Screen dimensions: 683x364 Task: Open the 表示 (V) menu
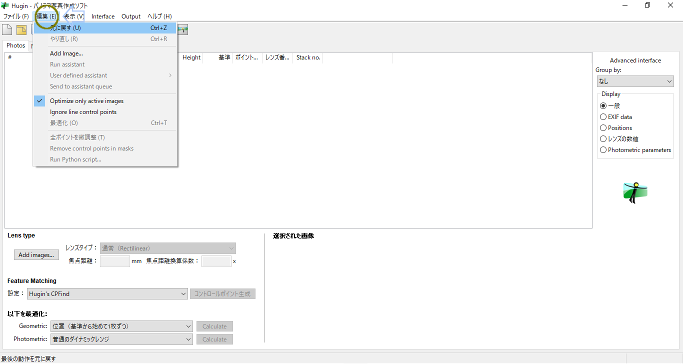(x=74, y=16)
